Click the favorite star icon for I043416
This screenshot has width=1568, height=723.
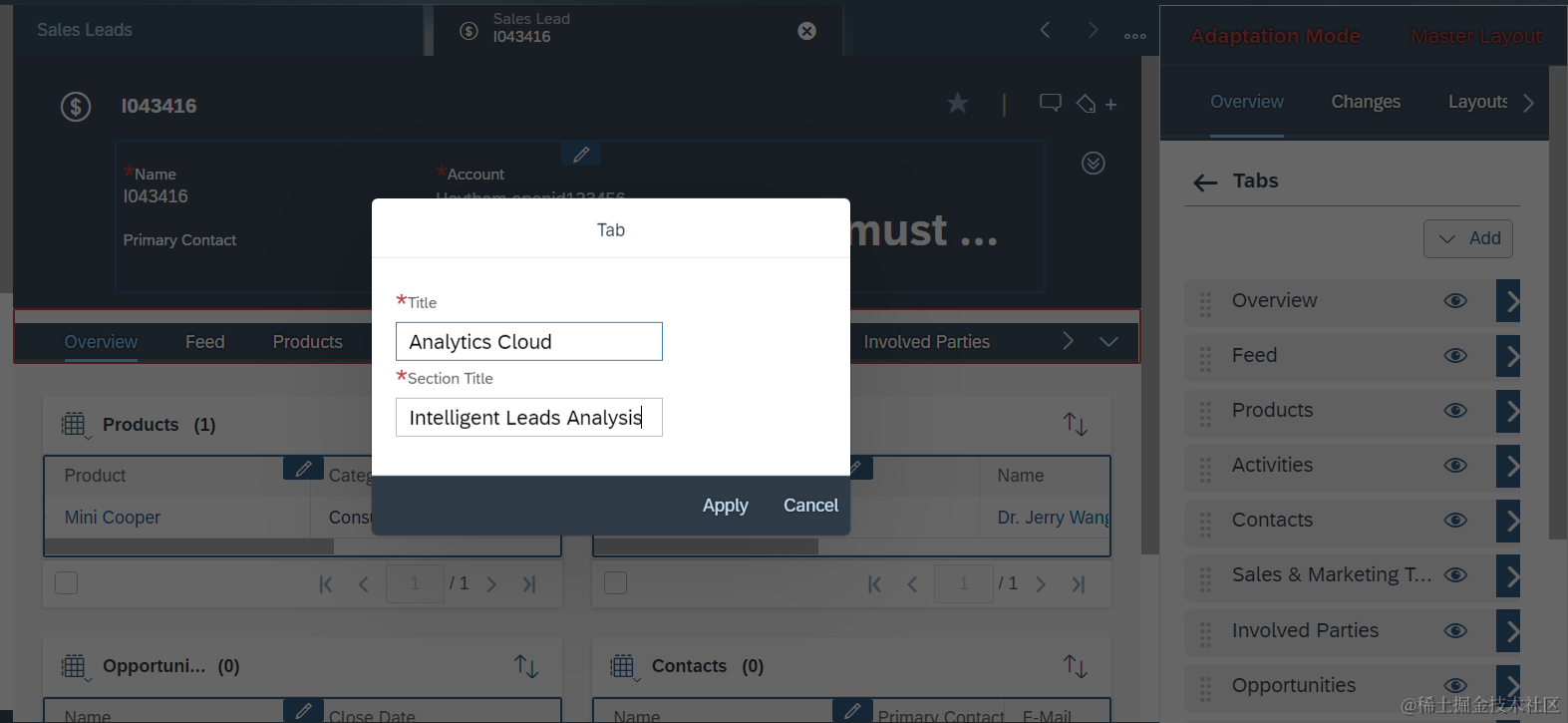[957, 103]
